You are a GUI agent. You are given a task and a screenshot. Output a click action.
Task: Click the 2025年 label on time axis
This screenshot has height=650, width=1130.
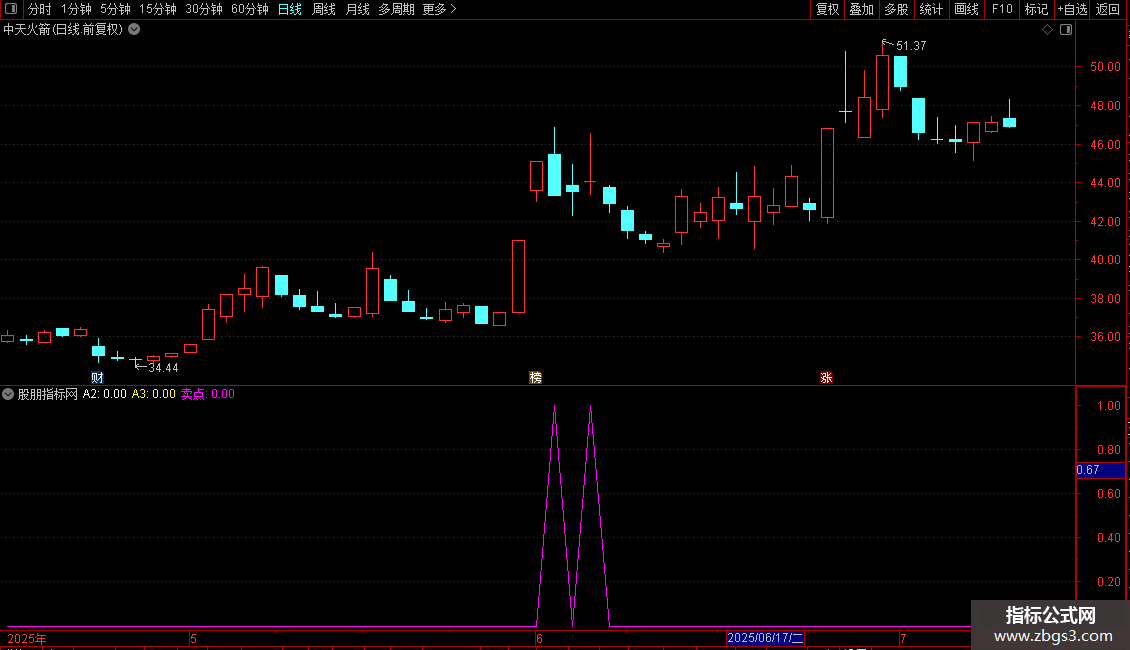point(27,638)
